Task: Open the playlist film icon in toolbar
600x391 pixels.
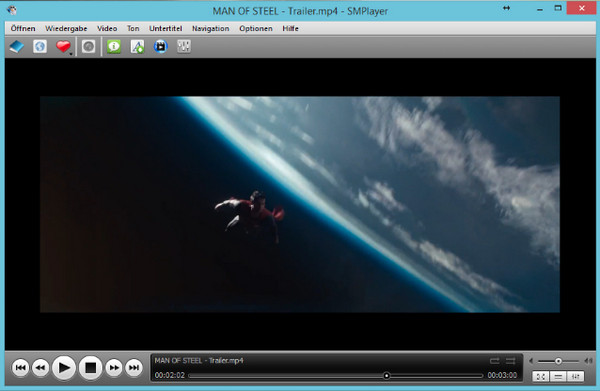Action: tap(160, 47)
